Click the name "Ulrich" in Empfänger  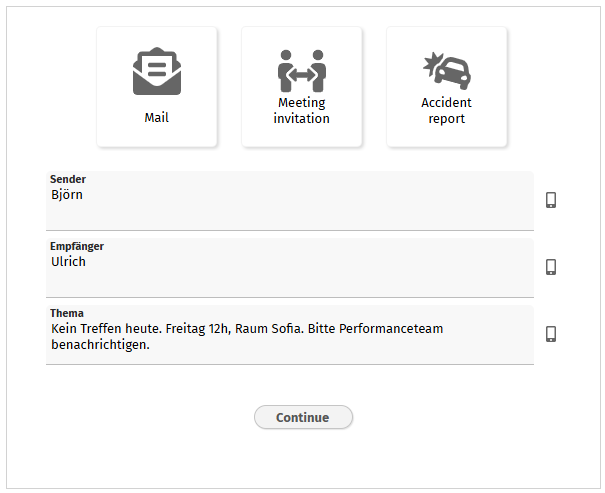point(69,262)
